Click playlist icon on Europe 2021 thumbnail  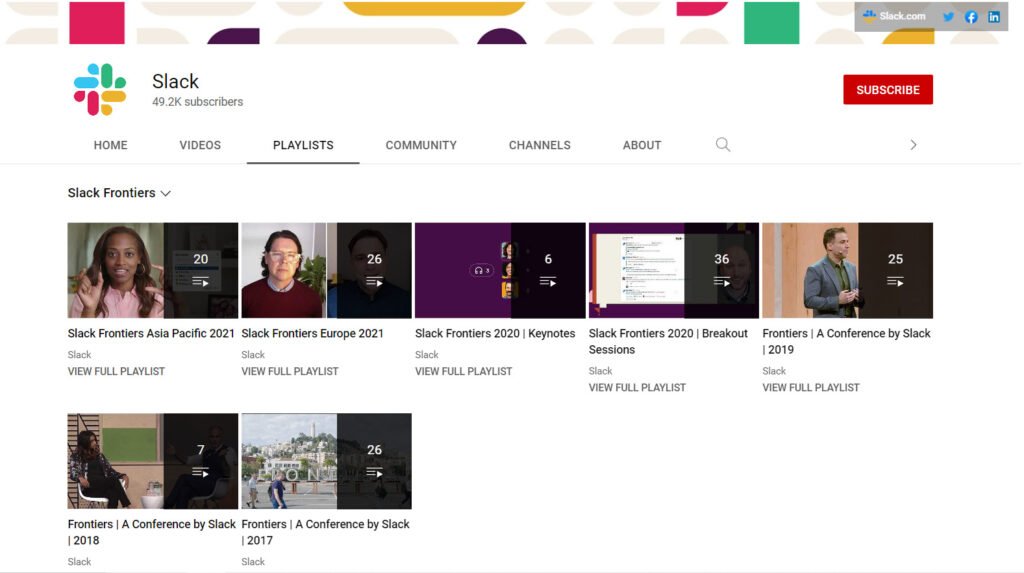tap(374, 282)
